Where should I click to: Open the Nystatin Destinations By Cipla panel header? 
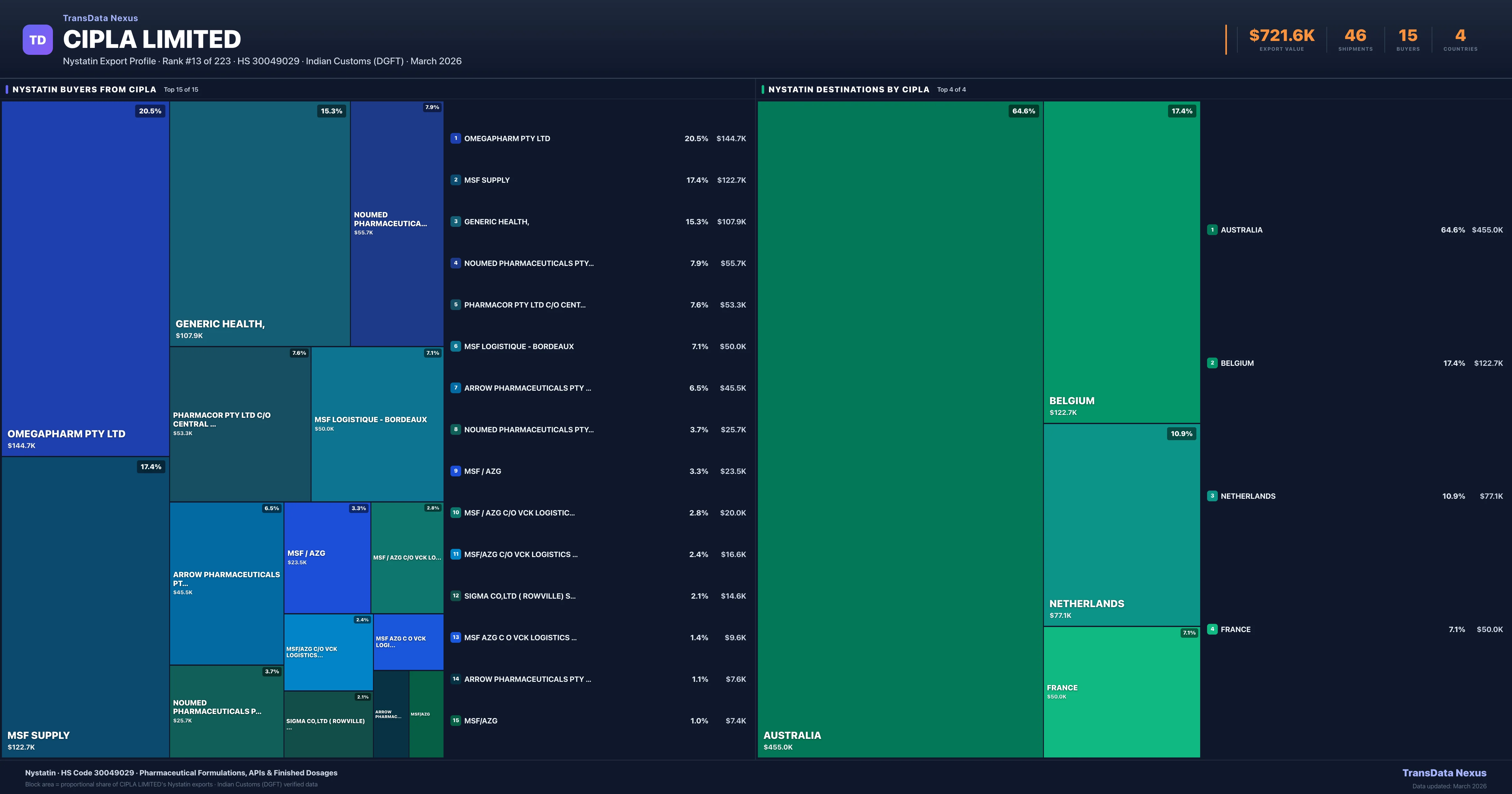click(x=848, y=89)
